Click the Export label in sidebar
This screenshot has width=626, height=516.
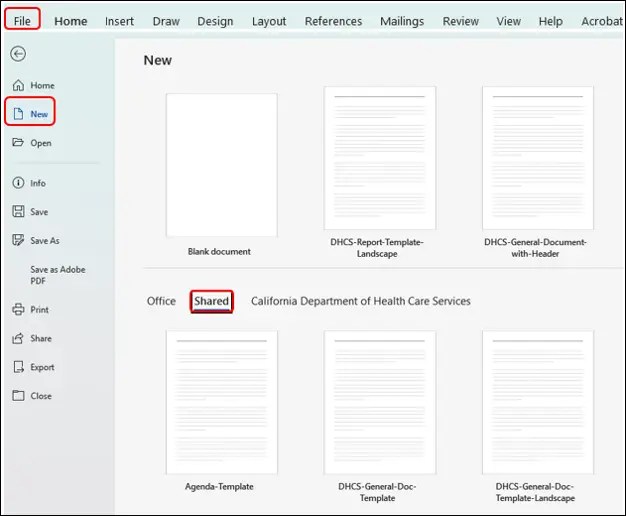point(42,367)
